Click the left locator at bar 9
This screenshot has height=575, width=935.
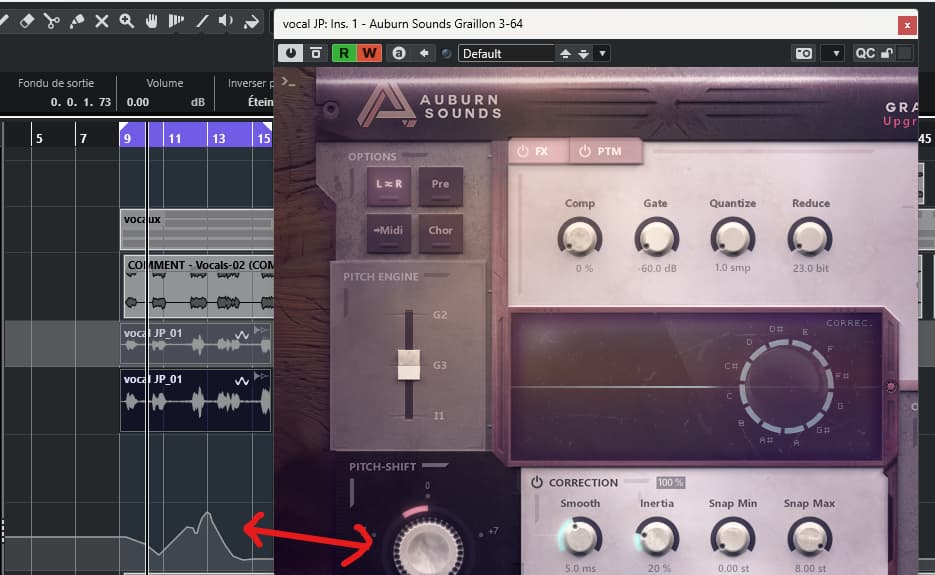(124, 127)
